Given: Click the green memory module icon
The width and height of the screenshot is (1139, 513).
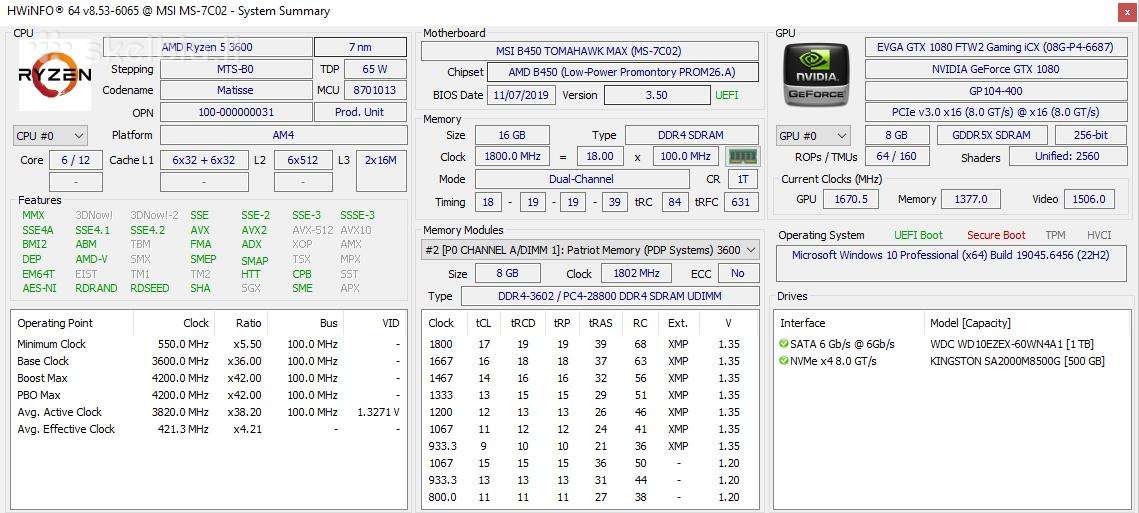Looking at the screenshot, I should [x=742, y=156].
